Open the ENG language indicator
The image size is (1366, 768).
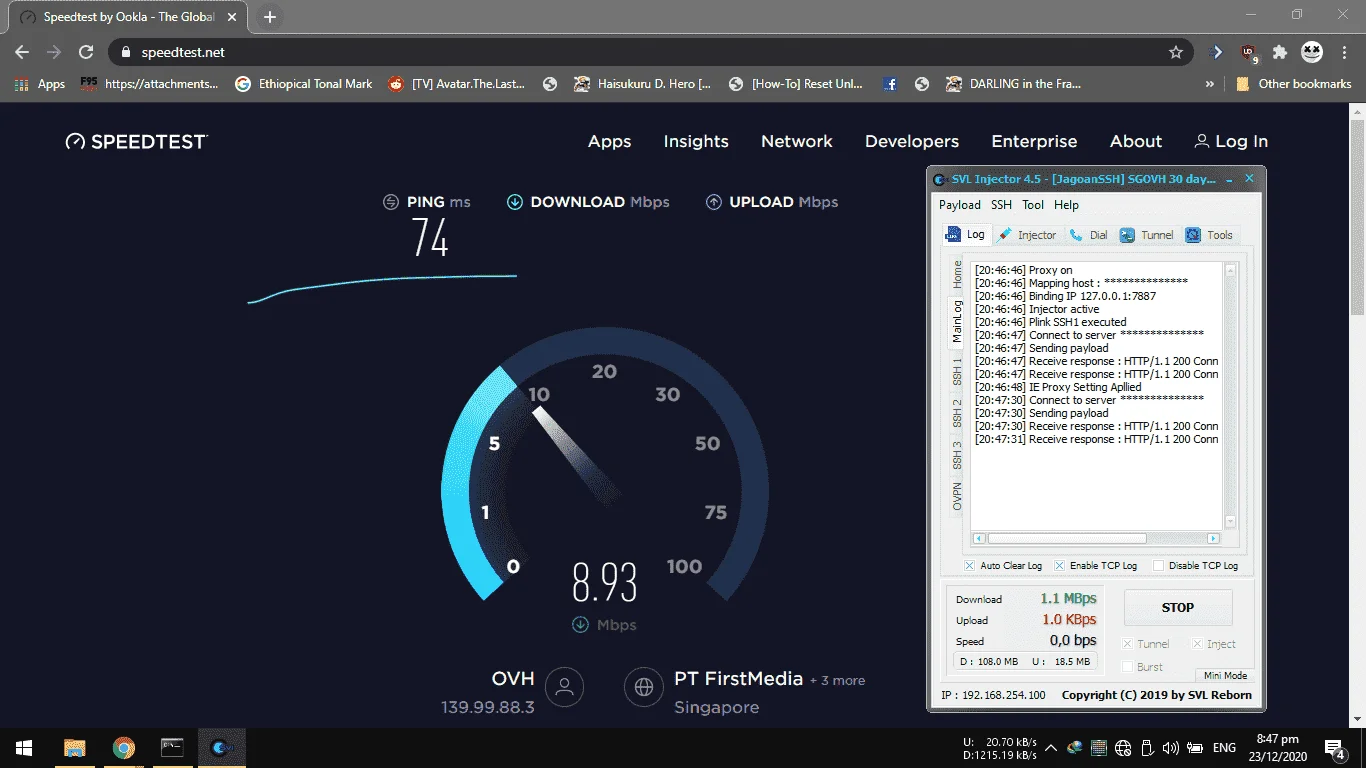1224,748
